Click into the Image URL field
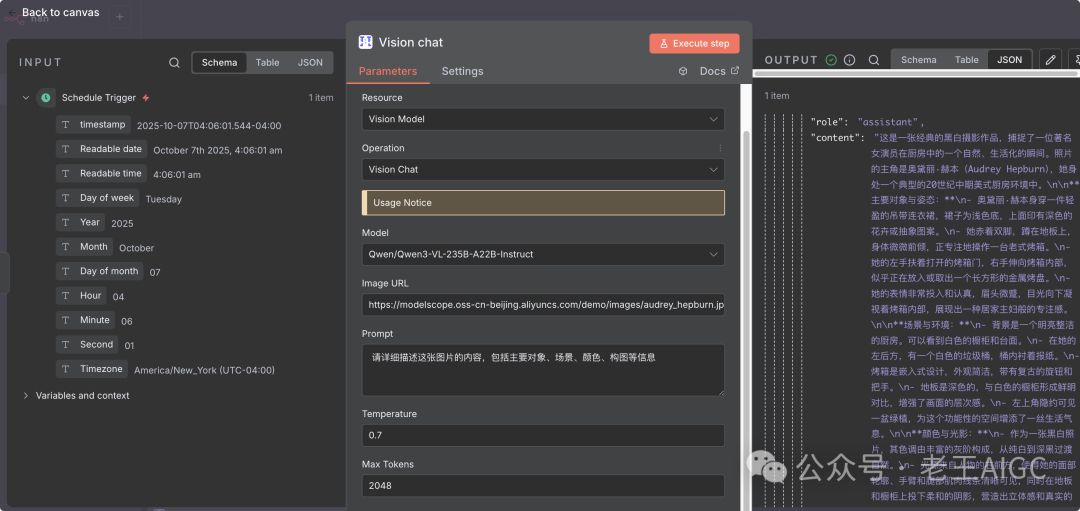The height and width of the screenshot is (511, 1080). click(x=543, y=304)
